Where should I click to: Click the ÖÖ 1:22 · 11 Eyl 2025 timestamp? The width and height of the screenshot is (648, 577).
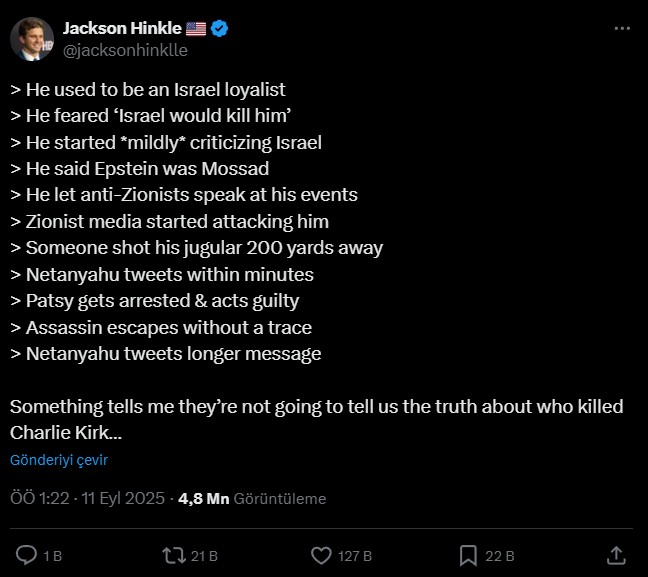[x=88, y=498]
